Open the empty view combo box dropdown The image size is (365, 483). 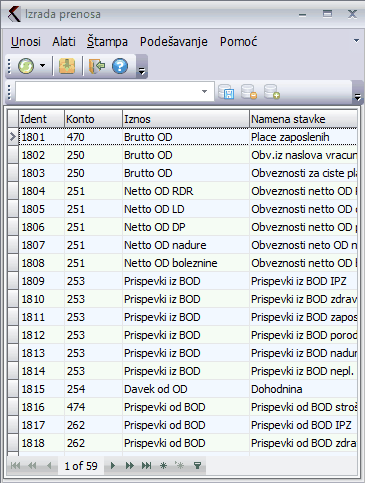coord(204,91)
